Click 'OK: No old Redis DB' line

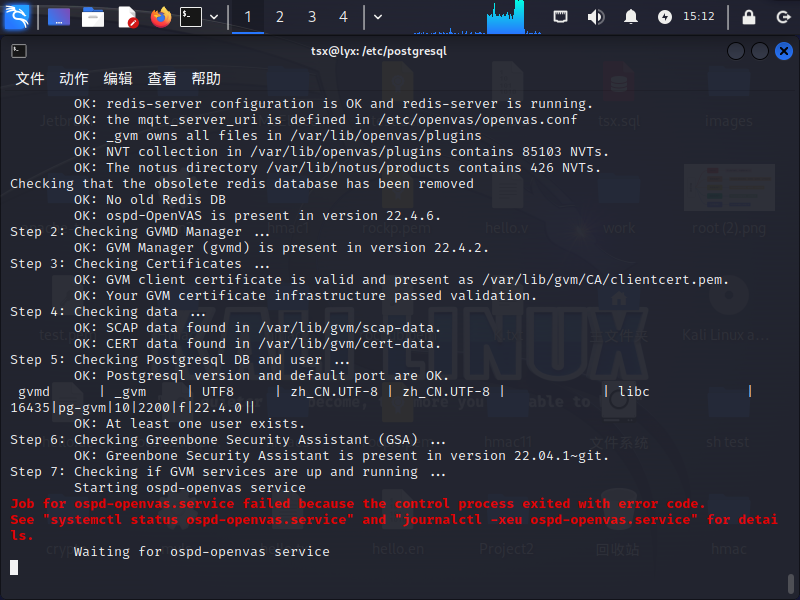coord(150,199)
